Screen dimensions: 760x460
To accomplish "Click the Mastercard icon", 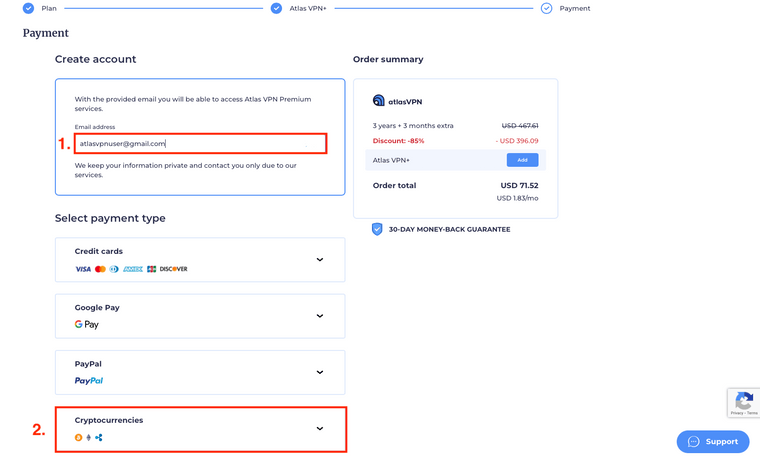I will pyautogui.click(x=100, y=269).
